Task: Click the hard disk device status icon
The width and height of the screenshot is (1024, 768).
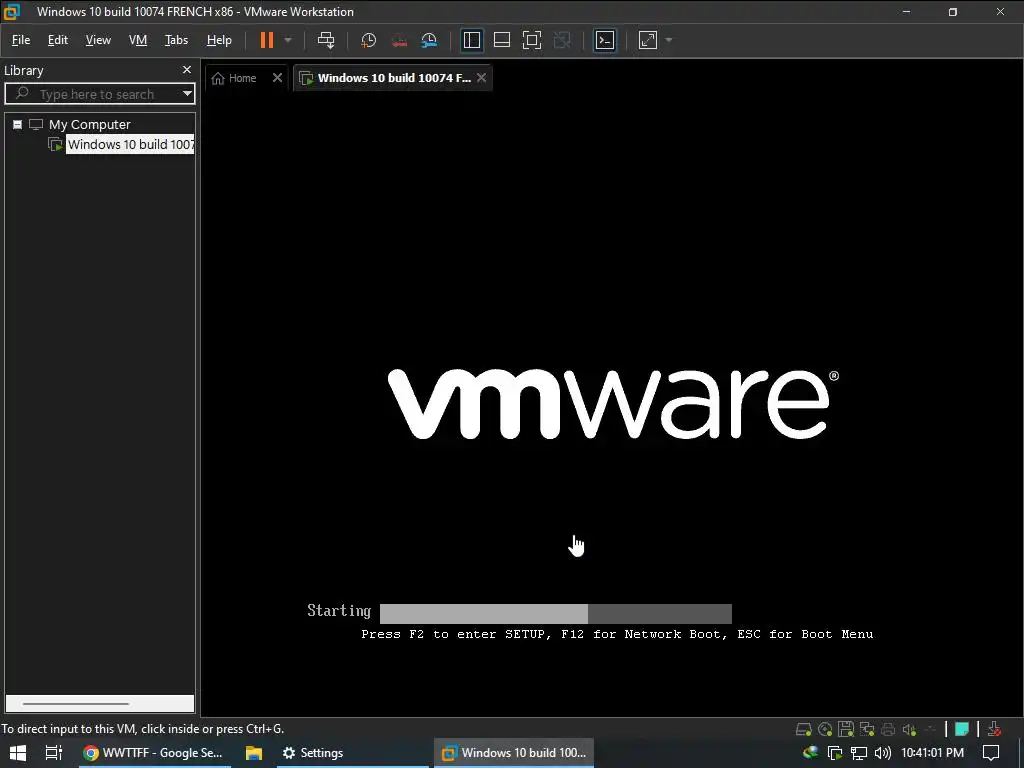Action: (x=804, y=729)
